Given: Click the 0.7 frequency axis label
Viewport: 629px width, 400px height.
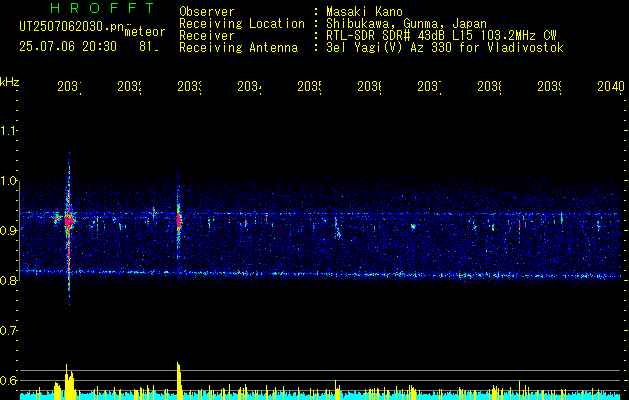Looking at the screenshot, I should click(8, 331).
